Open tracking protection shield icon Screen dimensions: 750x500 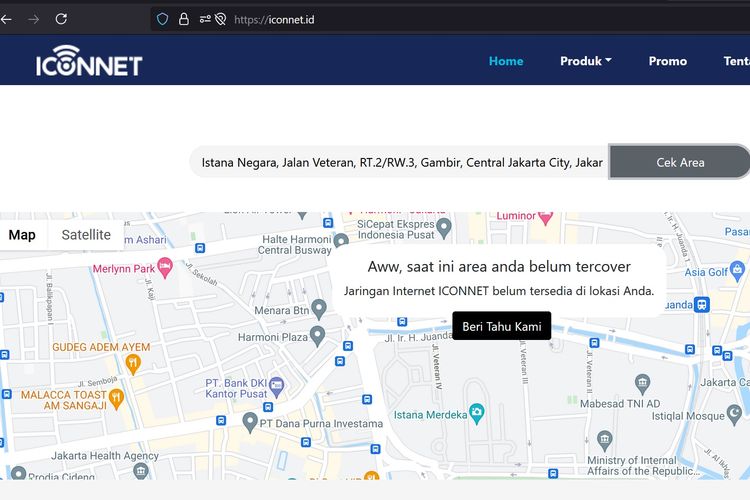click(163, 19)
